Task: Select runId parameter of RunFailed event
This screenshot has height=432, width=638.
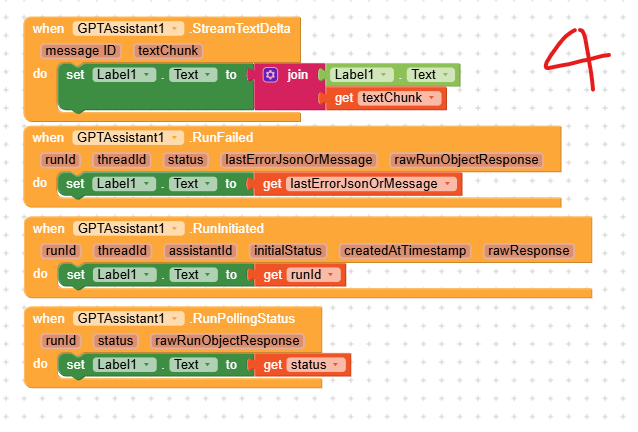Action: (60, 160)
